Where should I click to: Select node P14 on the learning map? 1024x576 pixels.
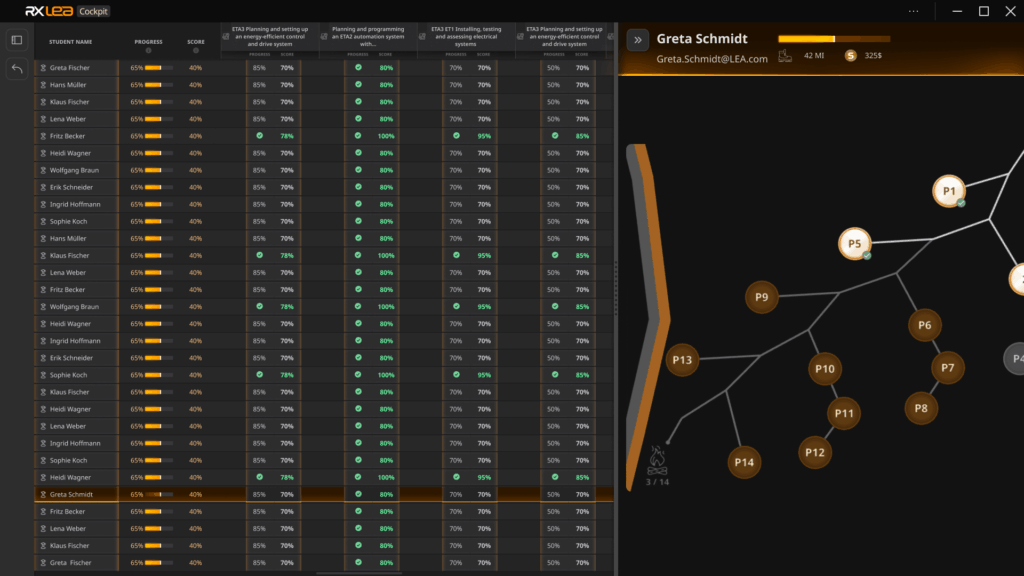pyautogui.click(x=744, y=462)
